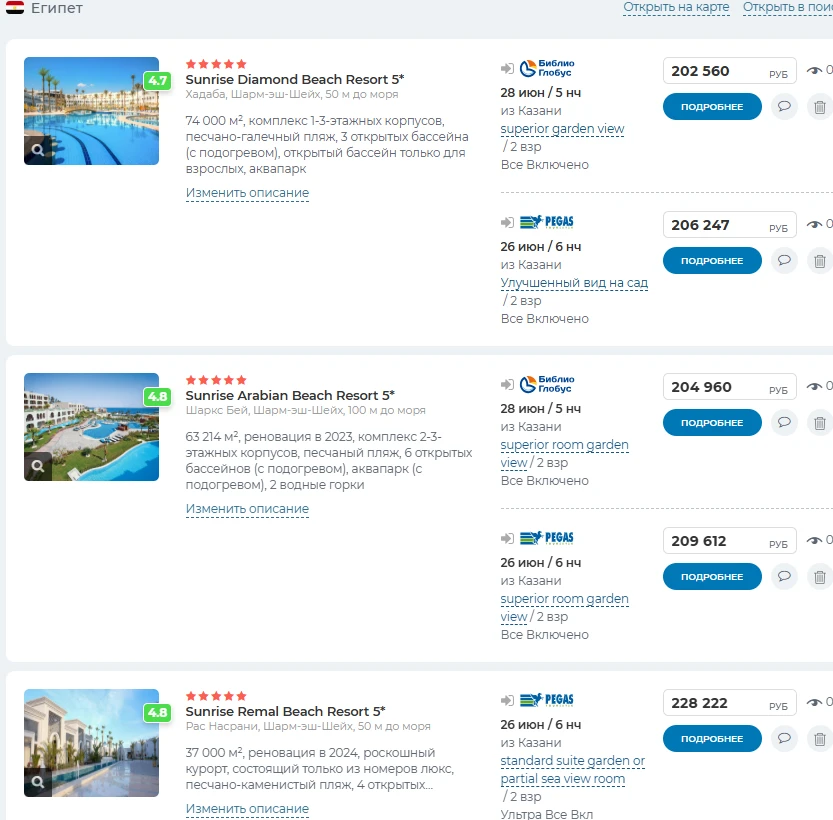Click arrow icon beside Biblio Globus 204 960 offer
Screen dimensions: 833x820
pyautogui.click(x=507, y=385)
